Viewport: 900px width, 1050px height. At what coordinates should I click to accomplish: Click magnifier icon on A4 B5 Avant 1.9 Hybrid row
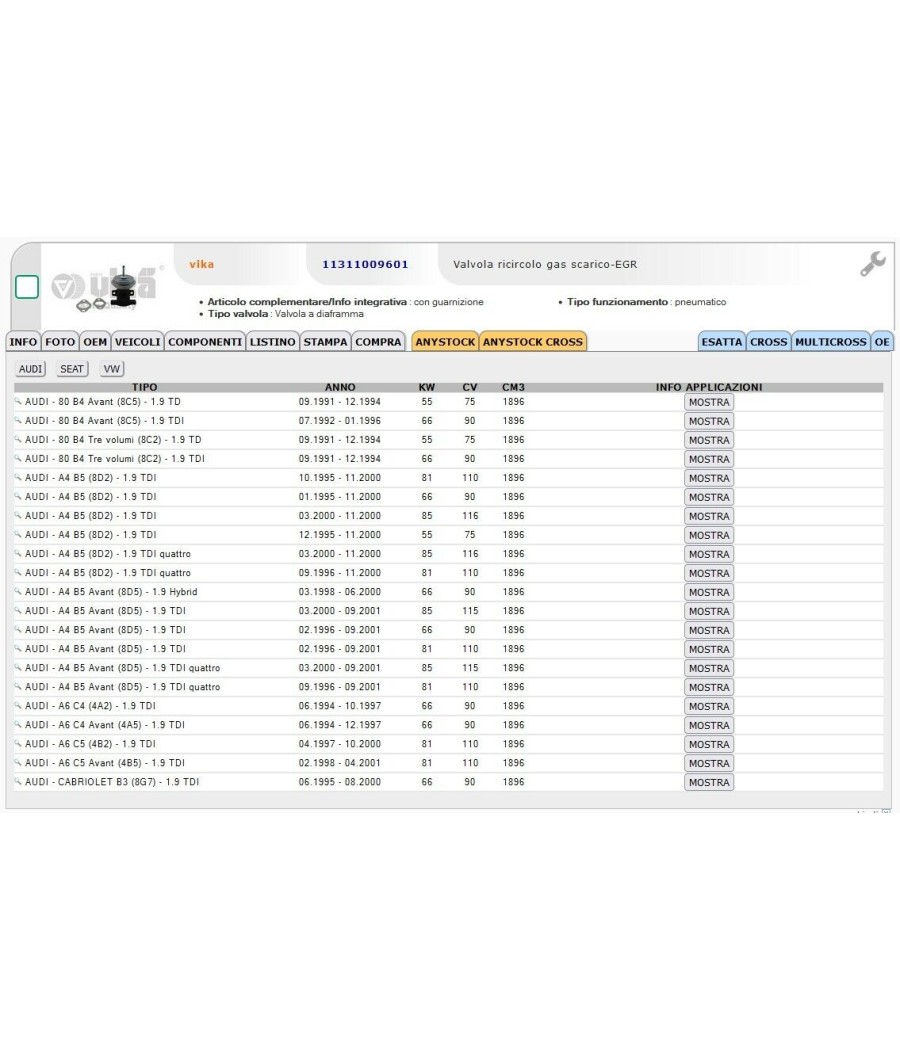[18, 591]
